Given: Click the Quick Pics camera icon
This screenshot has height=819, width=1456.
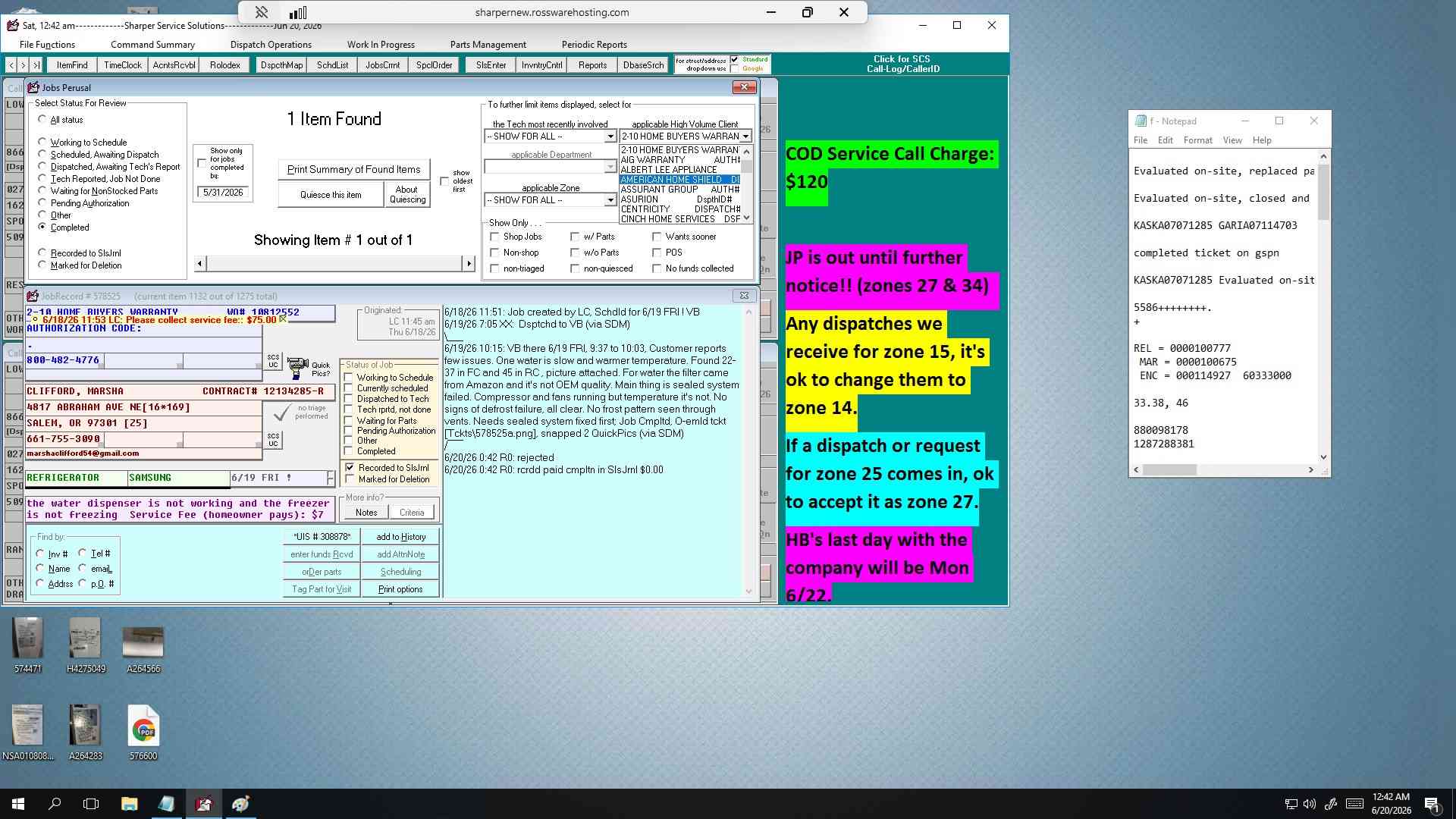Looking at the screenshot, I should (x=298, y=368).
